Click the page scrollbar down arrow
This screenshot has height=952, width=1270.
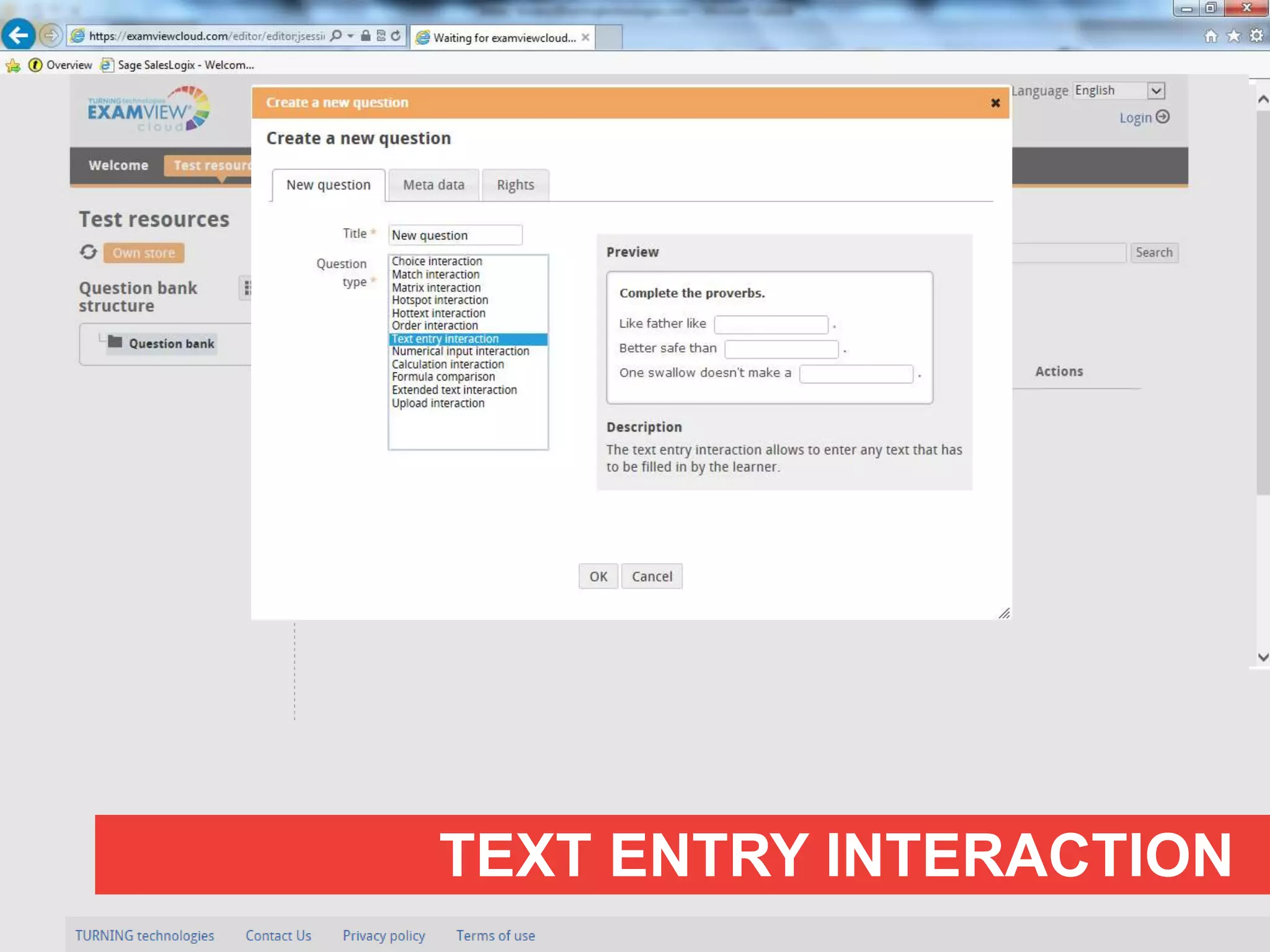[x=1263, y=657]
